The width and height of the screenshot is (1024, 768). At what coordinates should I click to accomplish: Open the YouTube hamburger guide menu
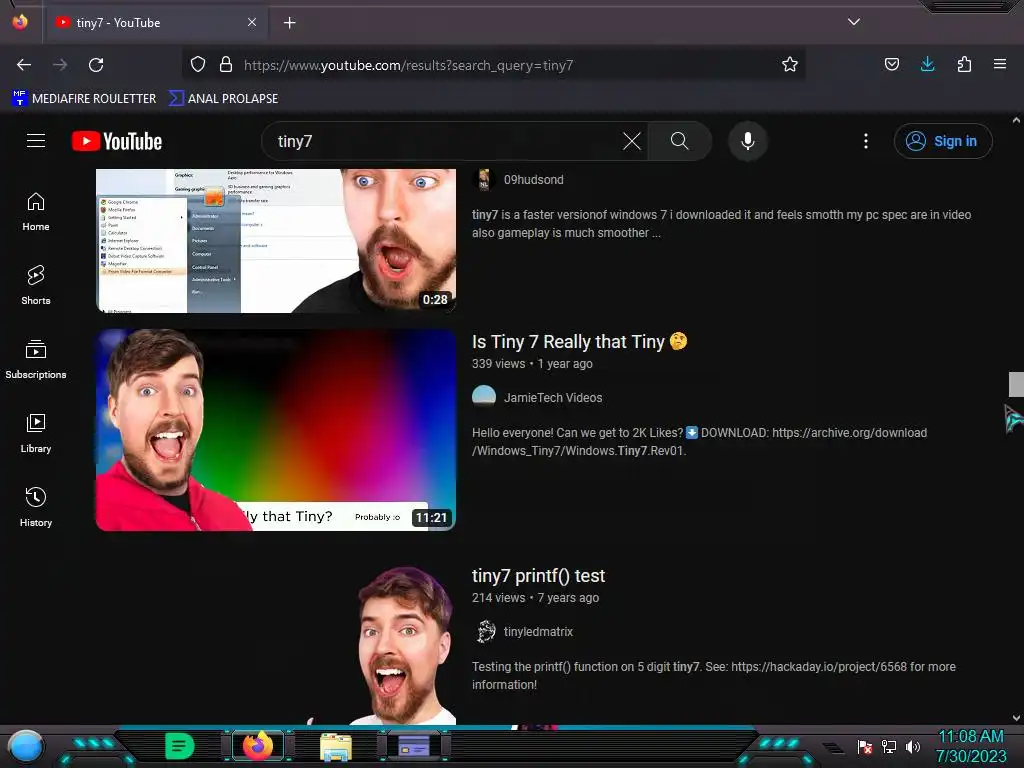tap(36, 141)
